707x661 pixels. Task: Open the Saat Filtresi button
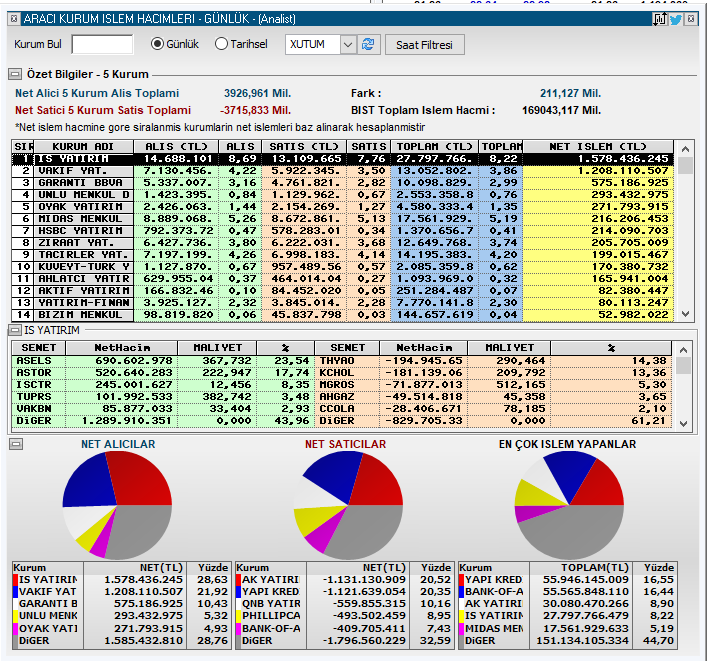(424, 45)
